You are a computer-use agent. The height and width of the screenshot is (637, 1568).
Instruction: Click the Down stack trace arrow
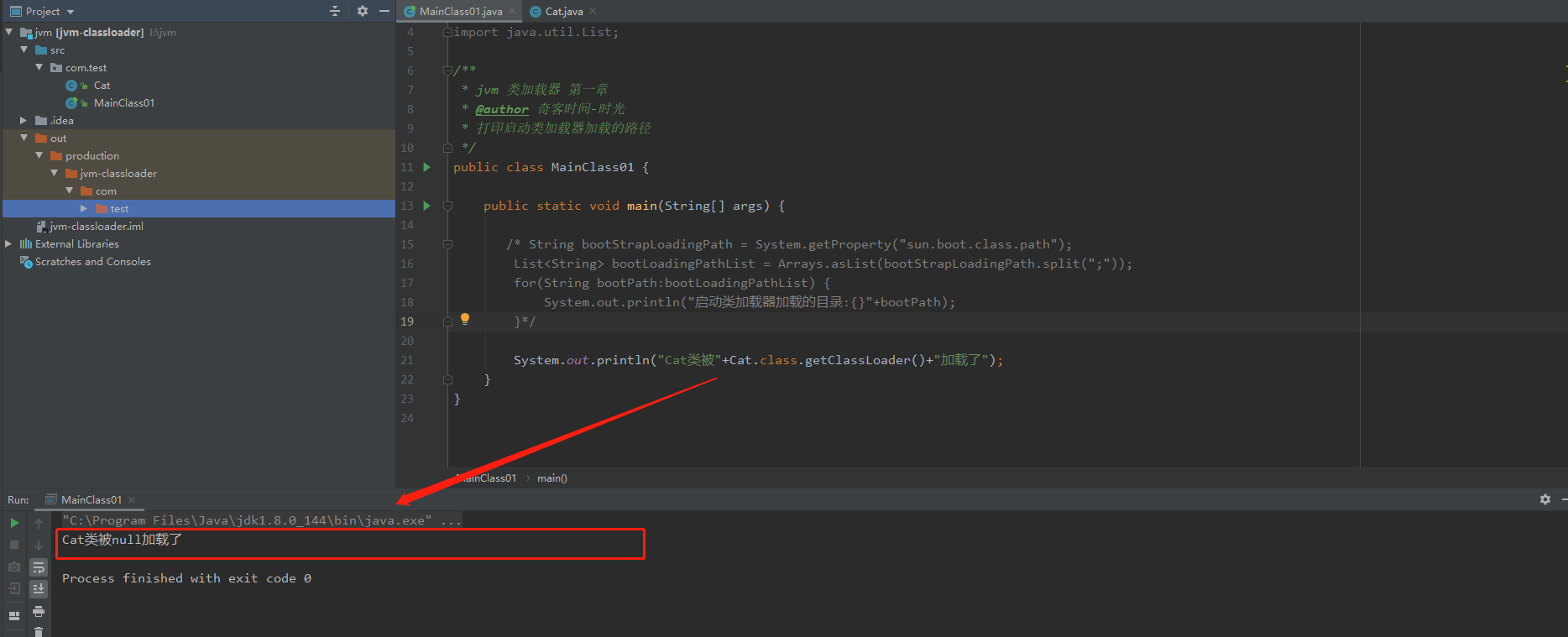pyautogui.click(x=39, y=545)
